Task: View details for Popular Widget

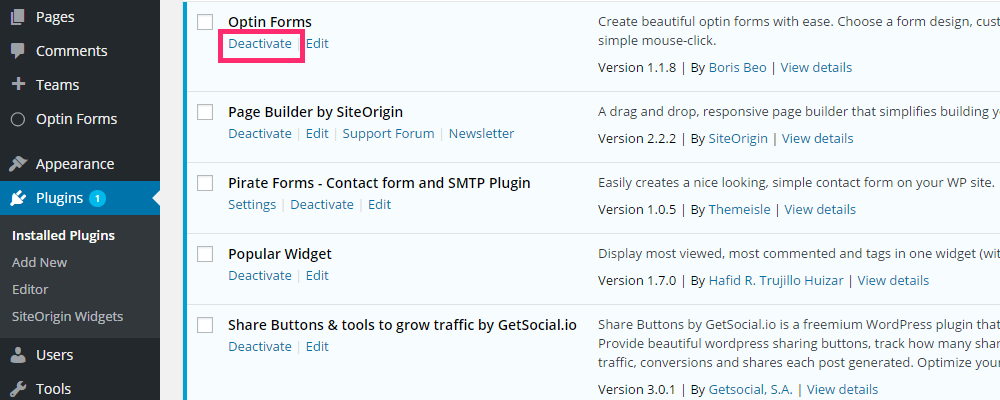Action: [x=893, y=281]
